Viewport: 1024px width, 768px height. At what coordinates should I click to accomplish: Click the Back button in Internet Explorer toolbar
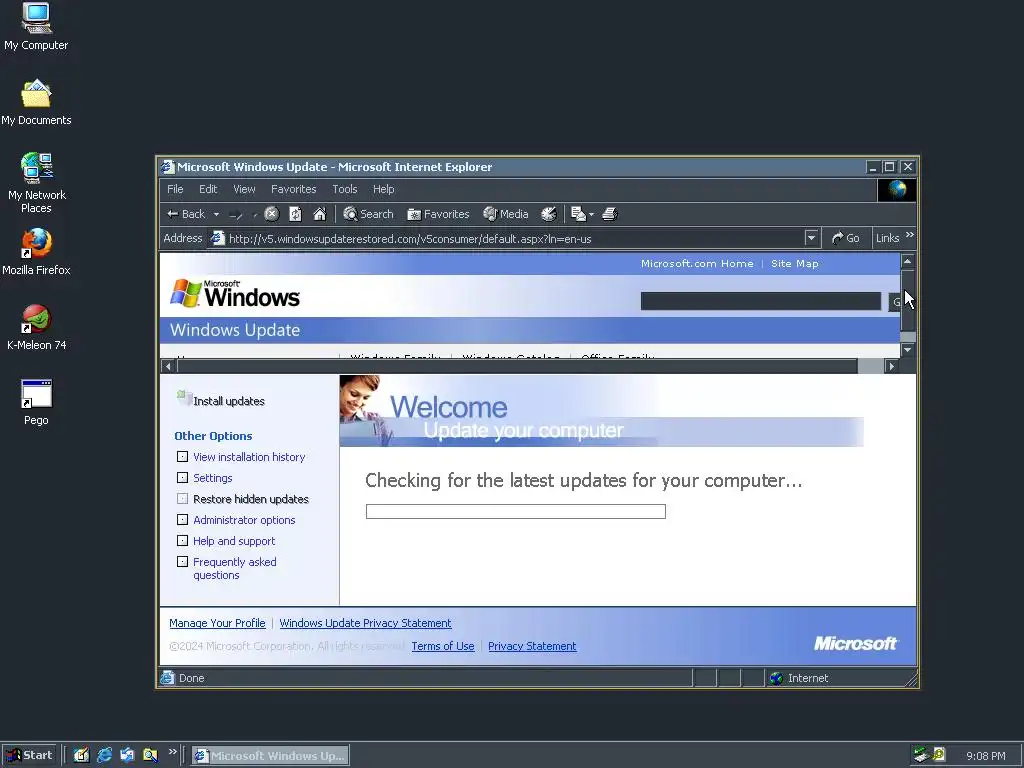tap(186, 214)
